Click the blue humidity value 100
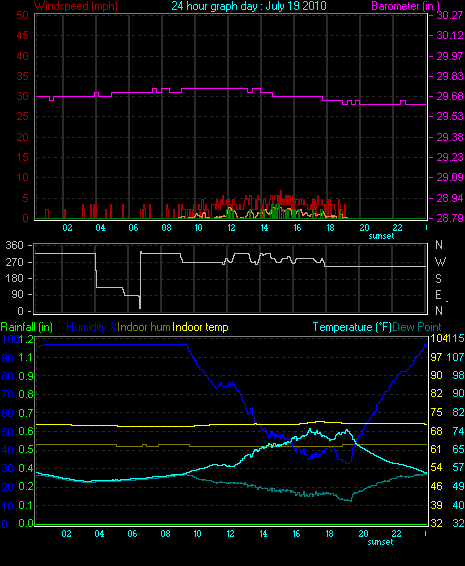The image size is (465, 566). [x=10, y=339]
